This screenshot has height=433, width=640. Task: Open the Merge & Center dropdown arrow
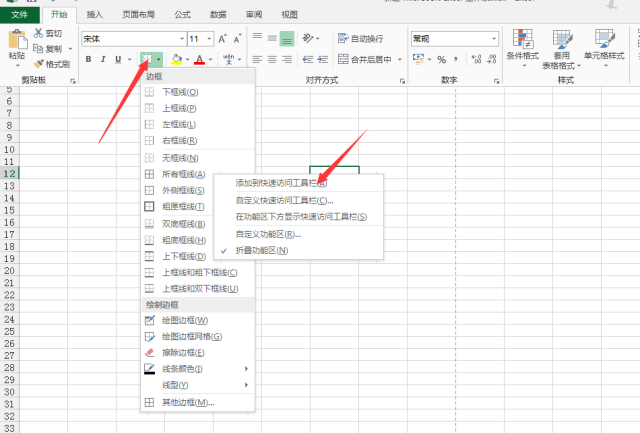coord(400,60)
